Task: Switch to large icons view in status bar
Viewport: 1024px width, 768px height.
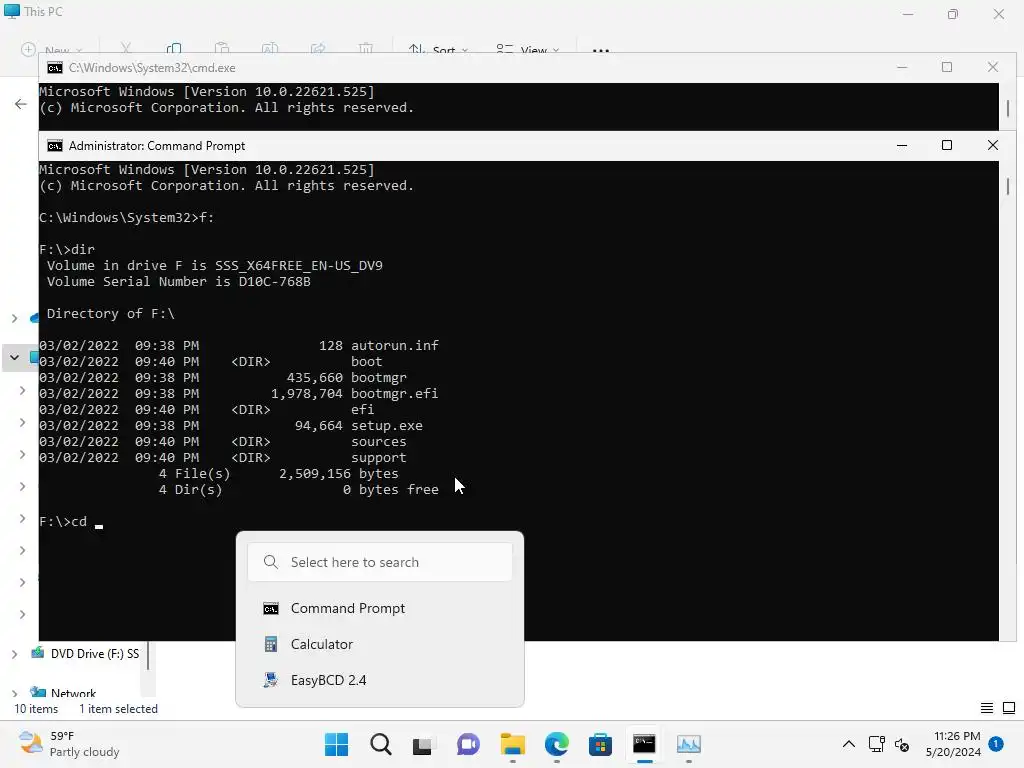Action: [1009, 708]
